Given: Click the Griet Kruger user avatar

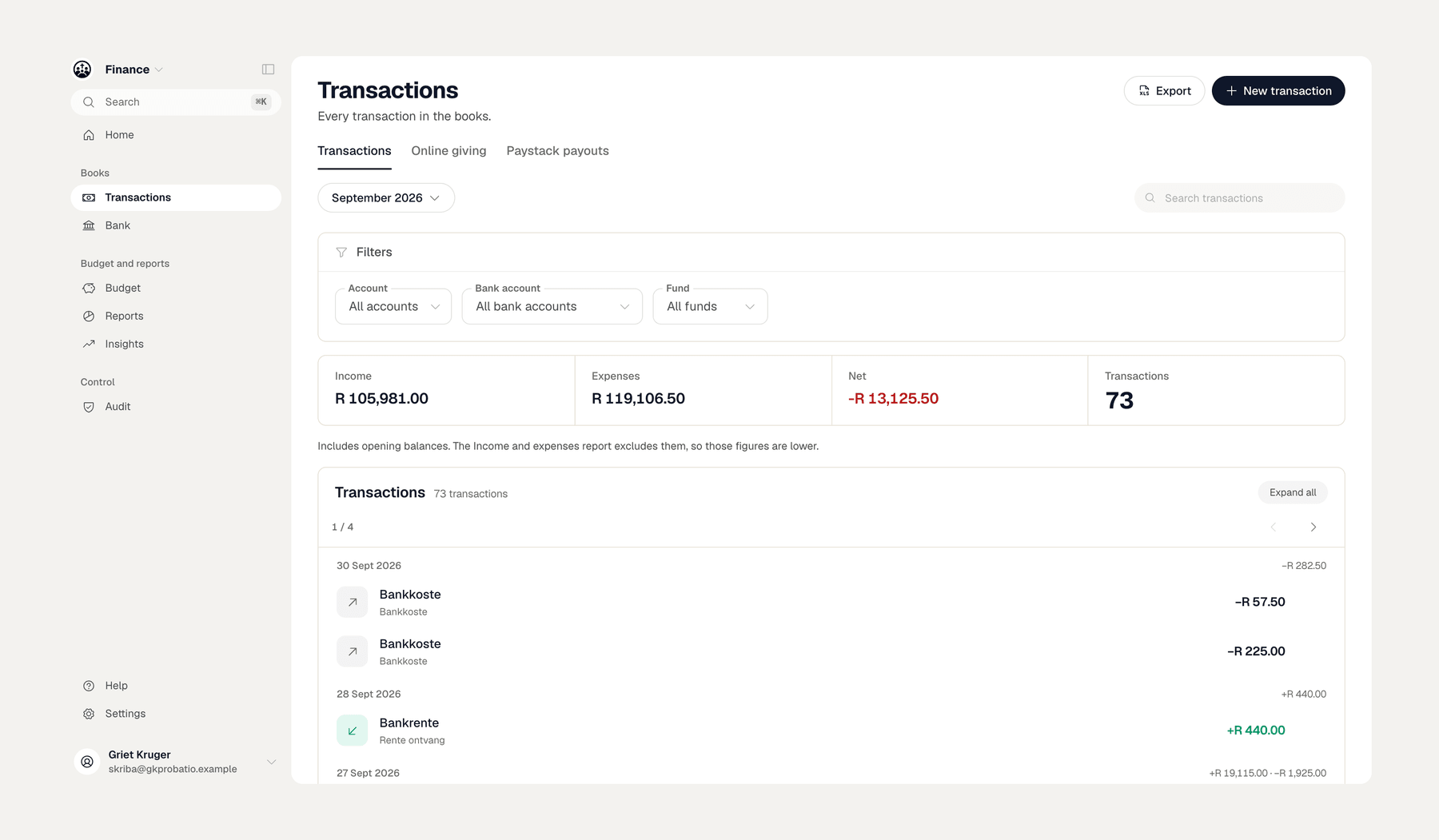Looking at the screenshot, I should (87, 762).
